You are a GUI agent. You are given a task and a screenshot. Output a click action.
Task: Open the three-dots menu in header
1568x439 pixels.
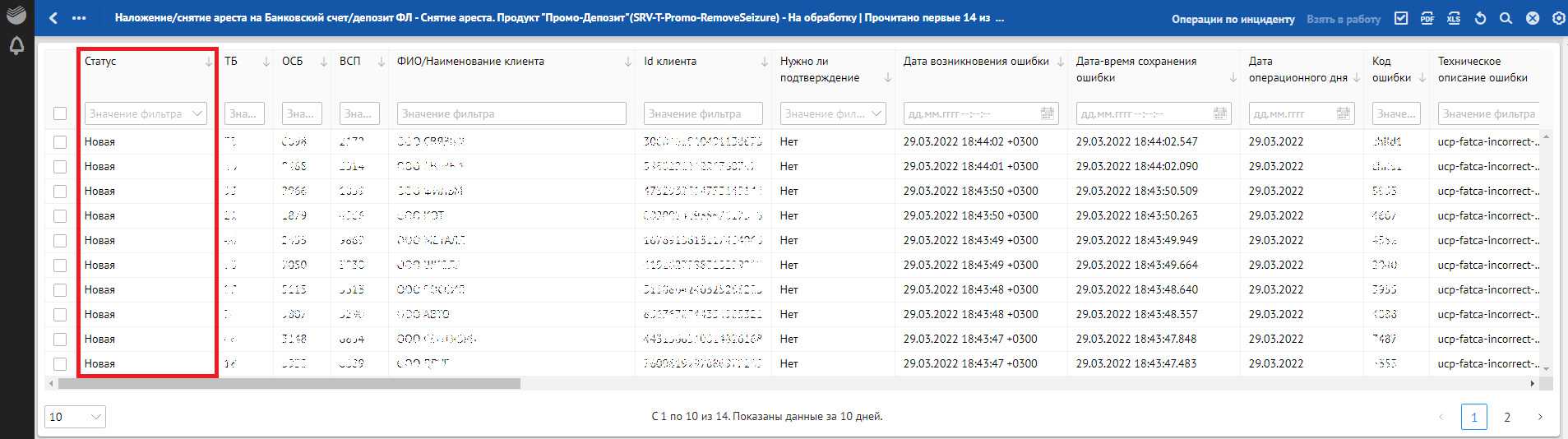click(79, 18)
